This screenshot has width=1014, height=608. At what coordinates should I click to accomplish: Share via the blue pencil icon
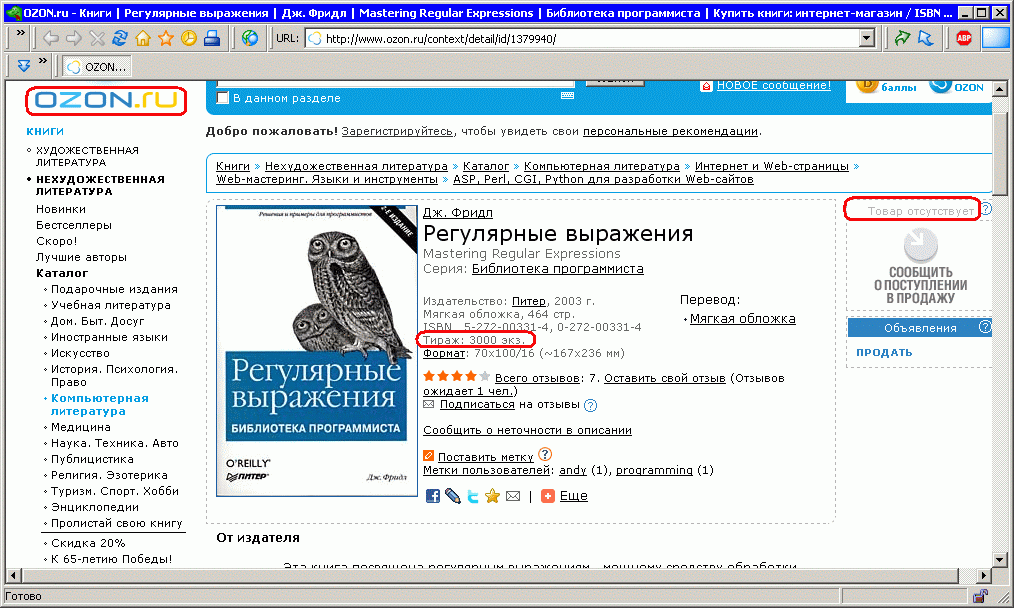click(453, 496)
